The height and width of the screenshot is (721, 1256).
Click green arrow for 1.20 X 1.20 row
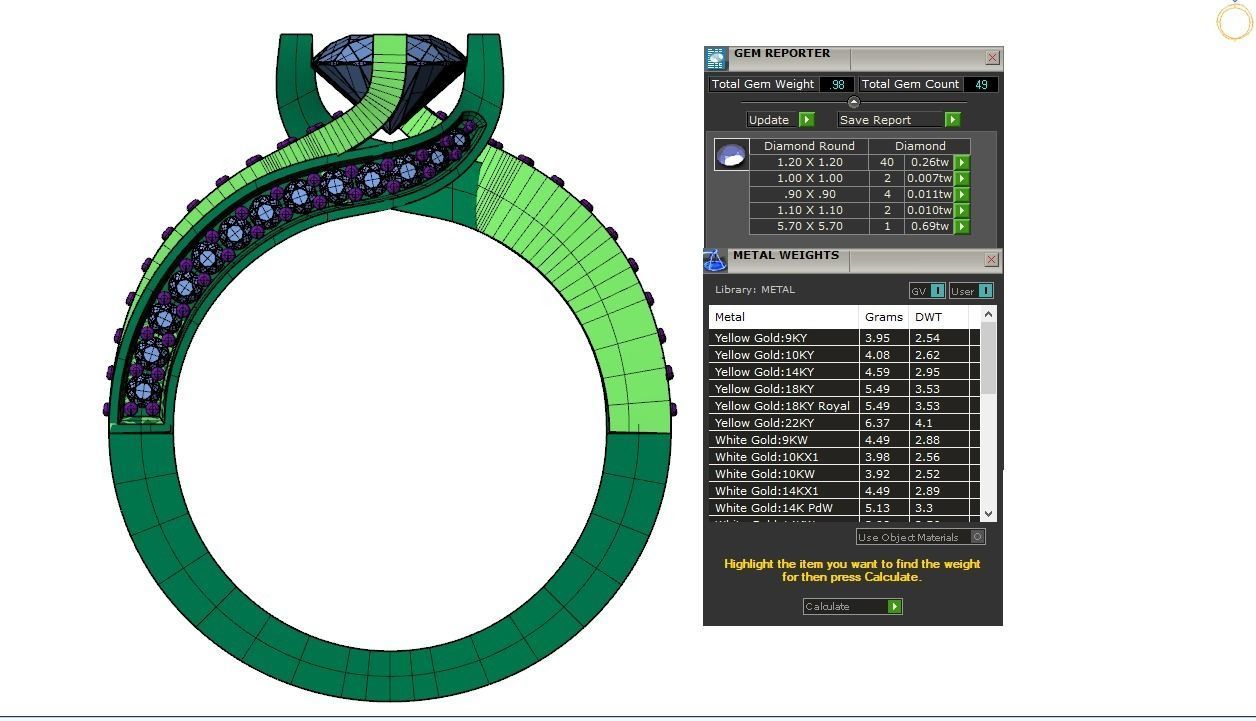pyautogui.click(x=962, y=162)
